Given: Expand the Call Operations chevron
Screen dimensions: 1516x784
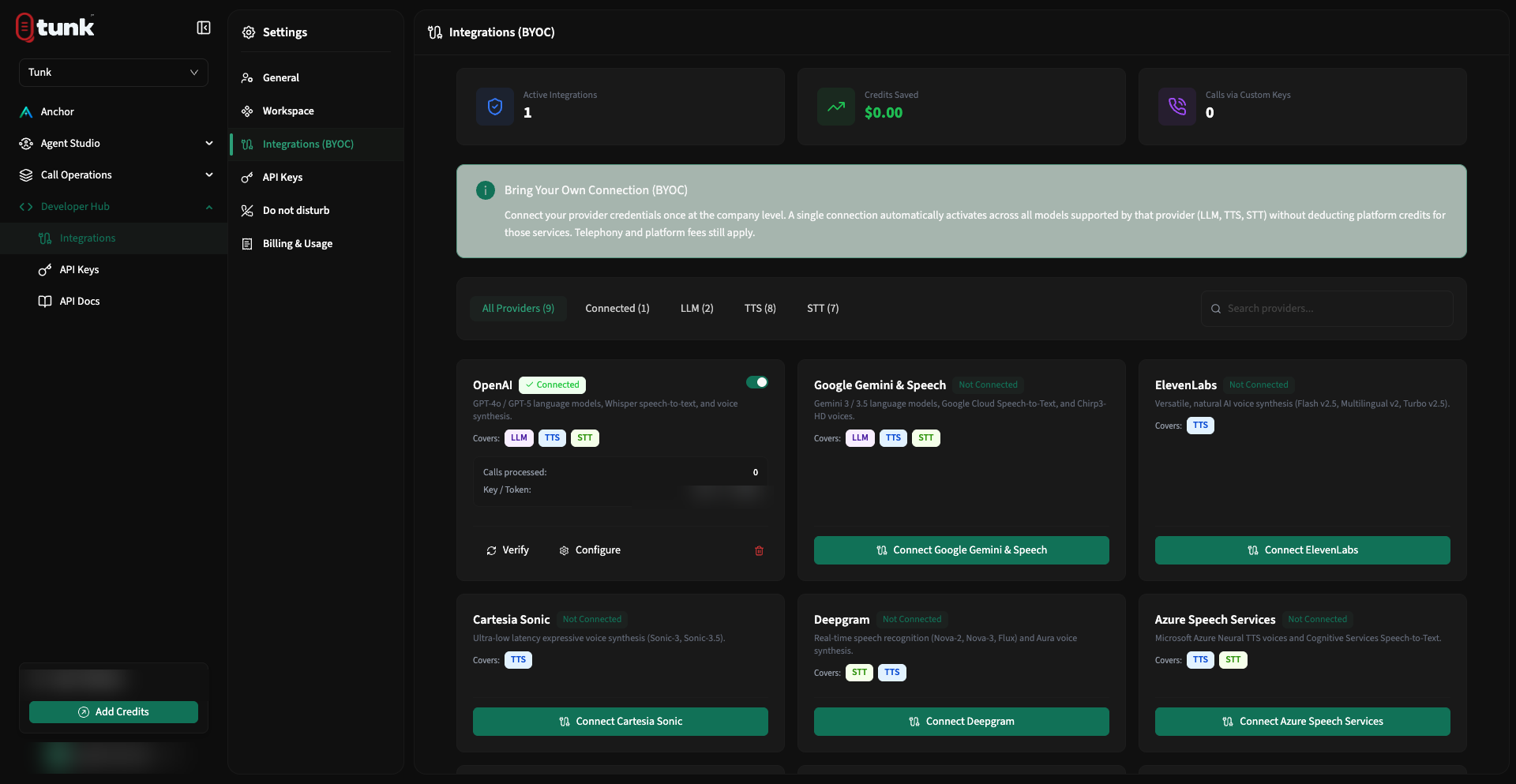Looking at the screenshot, I should click(209, 175).
